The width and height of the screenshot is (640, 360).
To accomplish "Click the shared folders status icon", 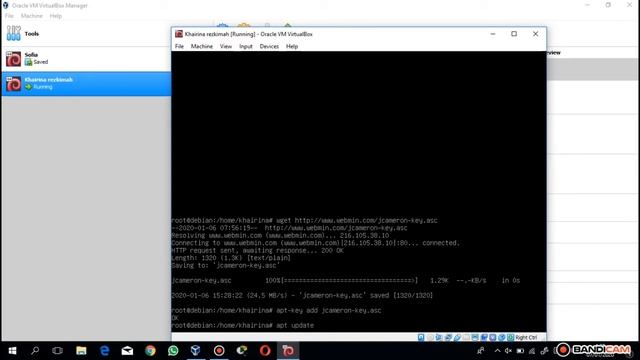I will tap(467, 338).
